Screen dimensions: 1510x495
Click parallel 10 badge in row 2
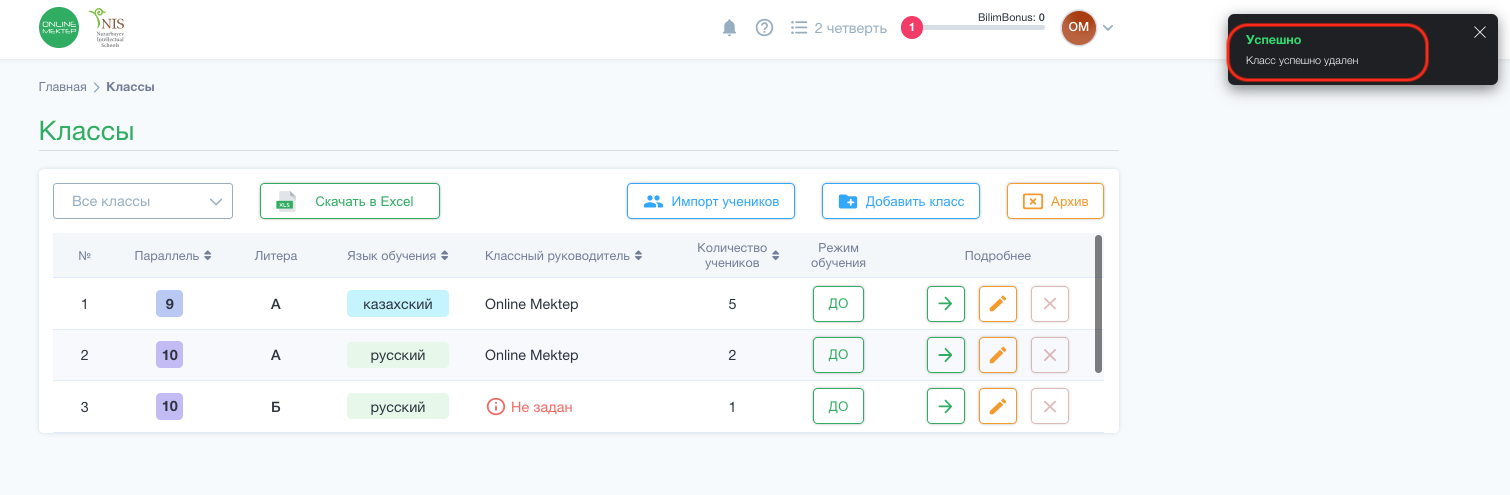pos(170,355)
